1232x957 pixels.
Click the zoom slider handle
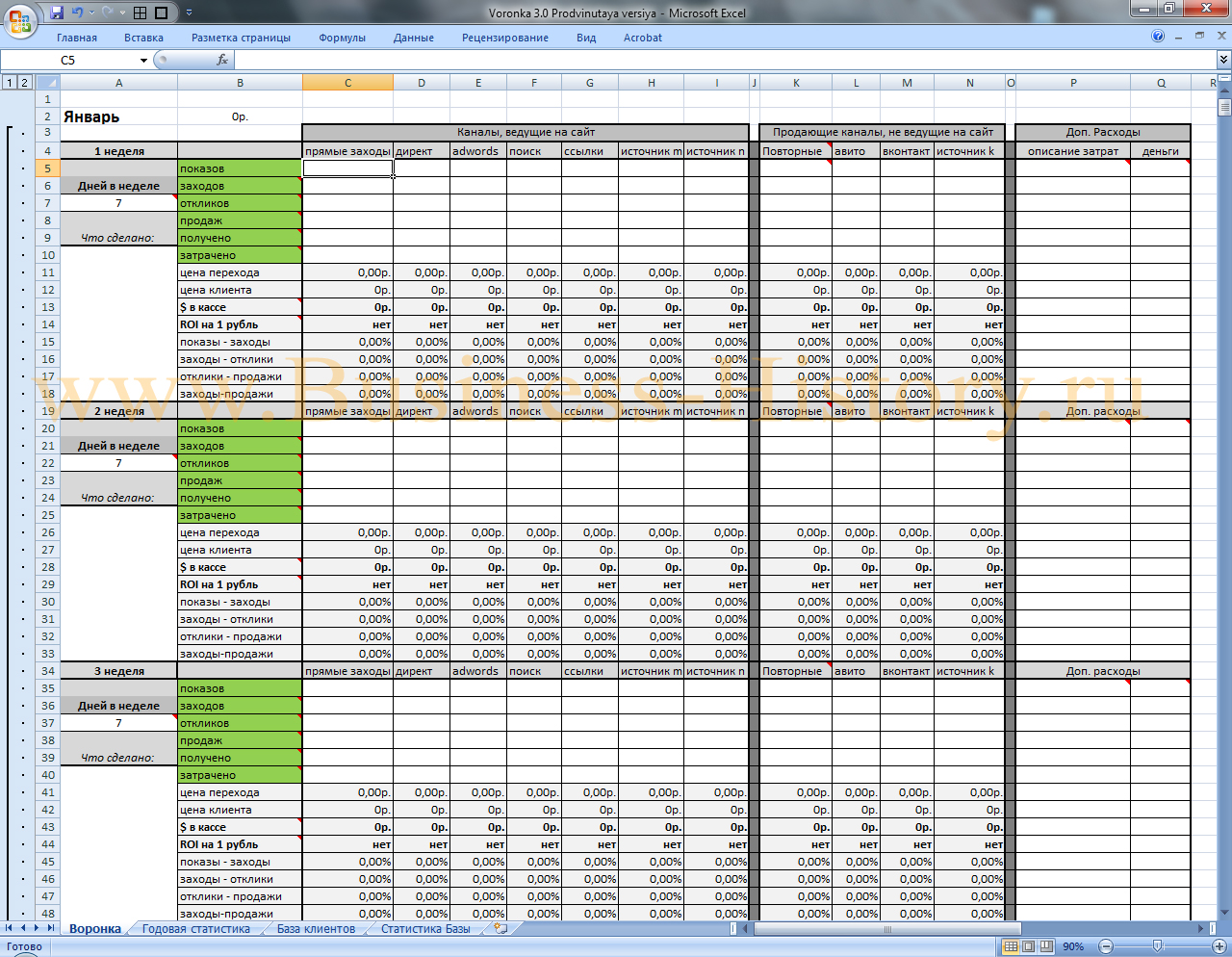coord(1158,946)
